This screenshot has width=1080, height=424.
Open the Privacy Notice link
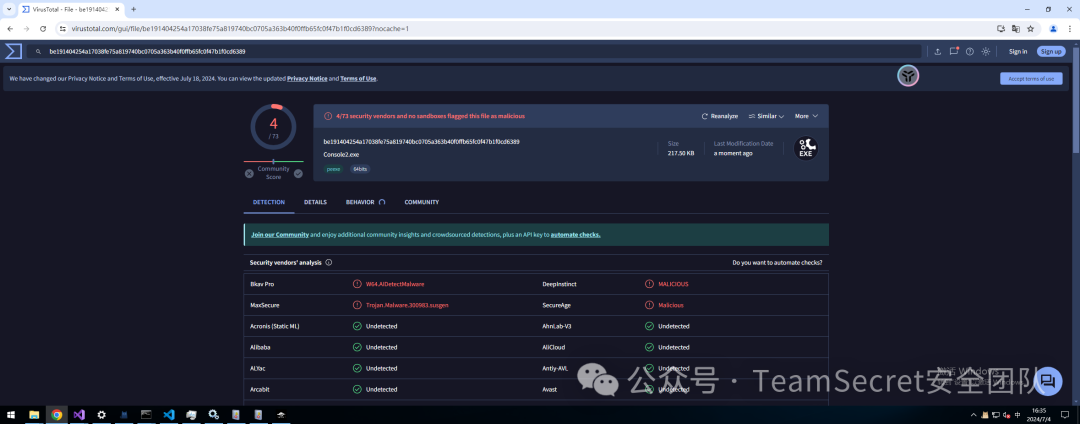click(x=307, y=78)
